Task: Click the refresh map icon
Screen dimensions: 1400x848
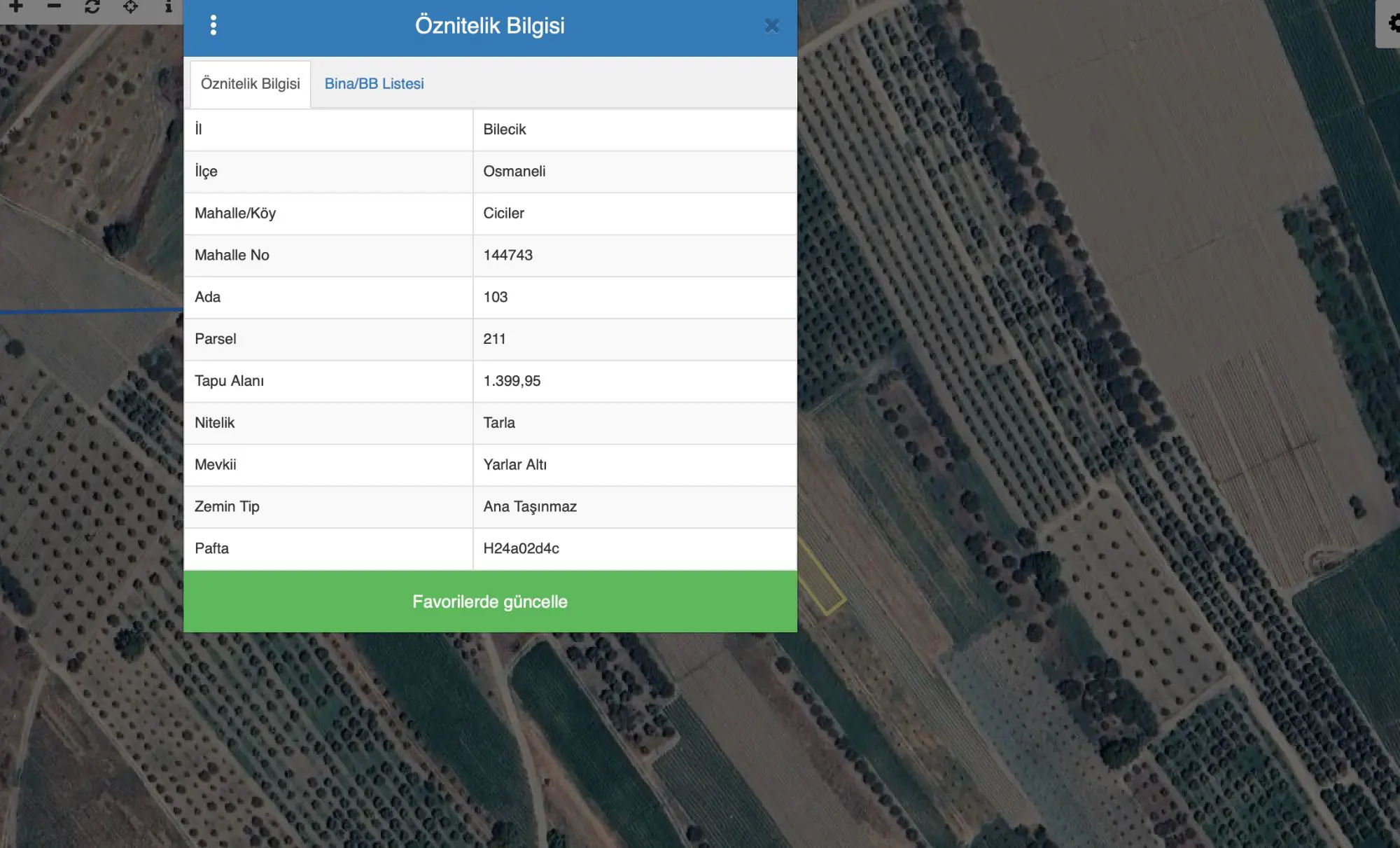Action: pyautogui.click(x=92, y=6)
